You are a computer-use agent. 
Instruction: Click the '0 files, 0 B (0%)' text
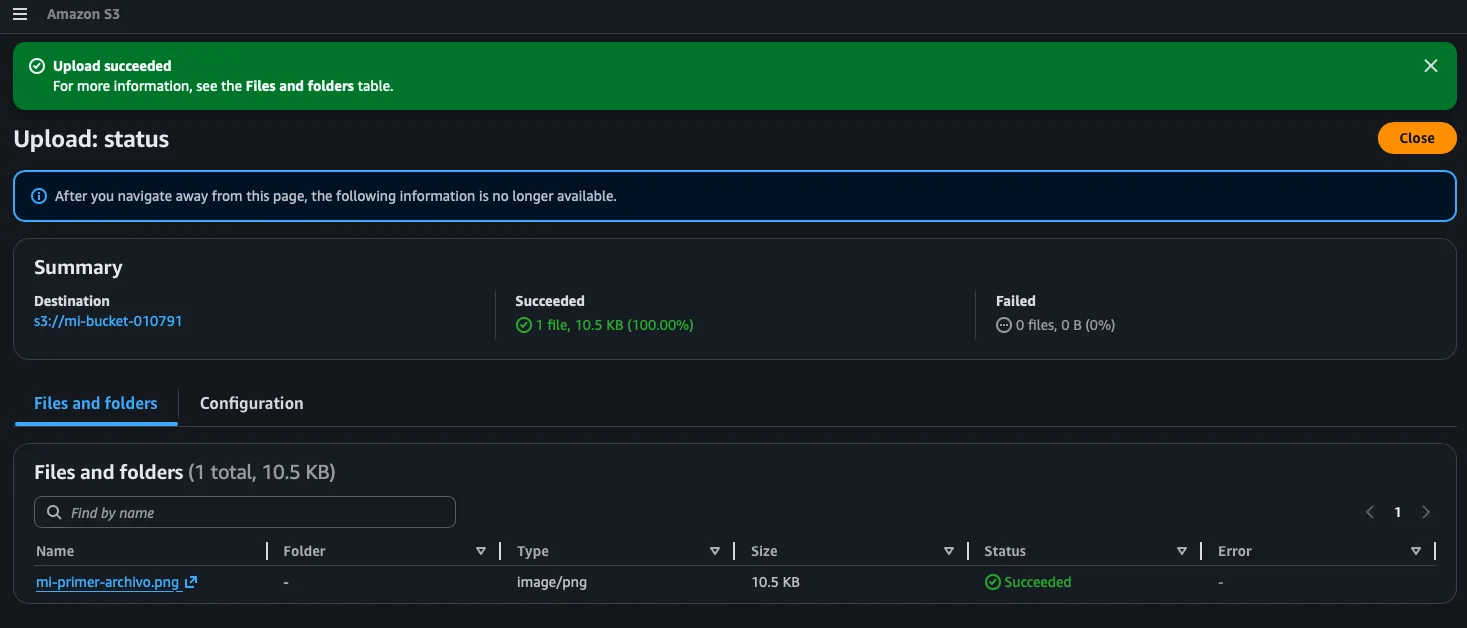(x=1065, y=325)
